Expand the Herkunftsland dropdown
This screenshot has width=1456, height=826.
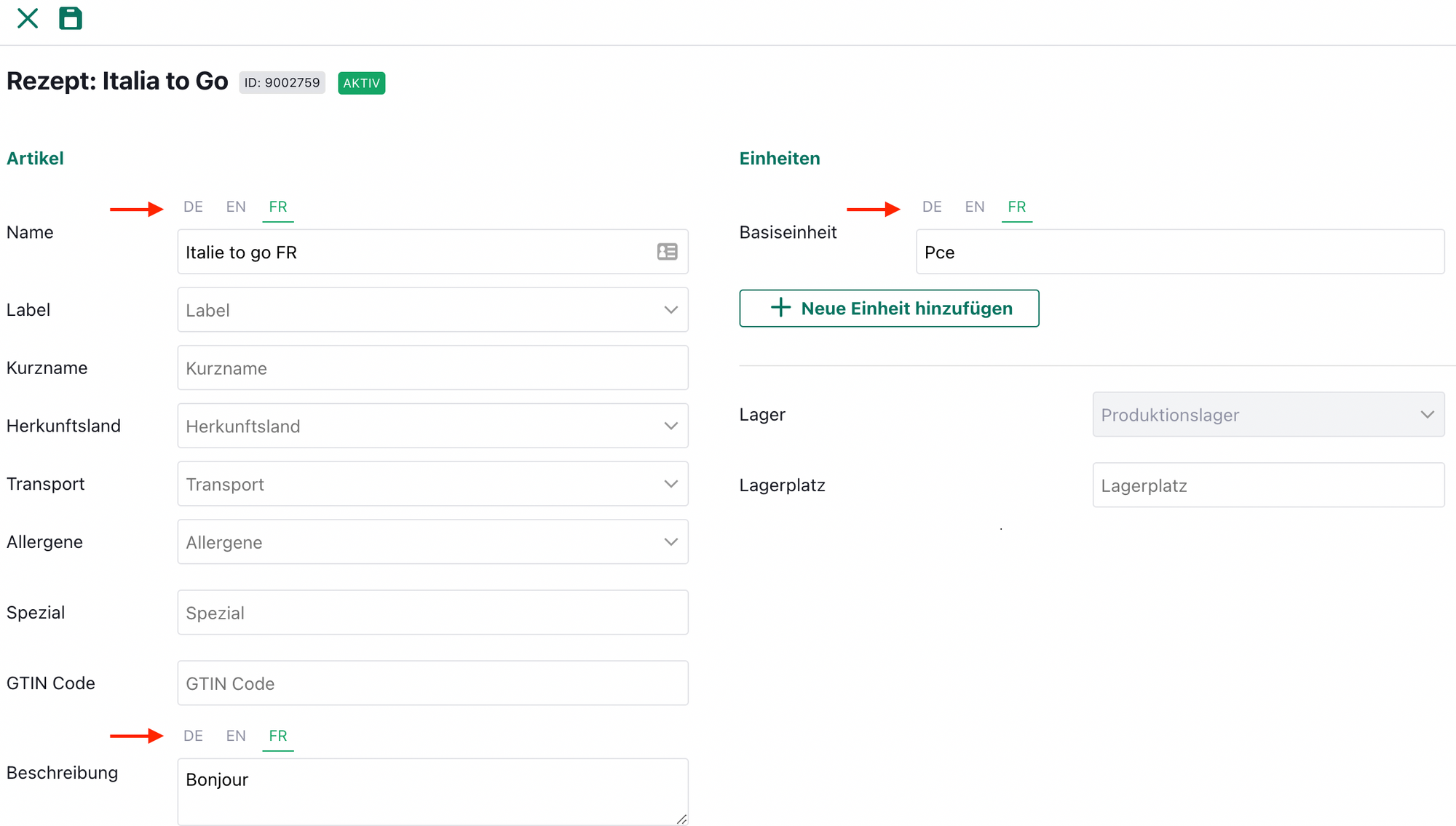tap(432, 426)
